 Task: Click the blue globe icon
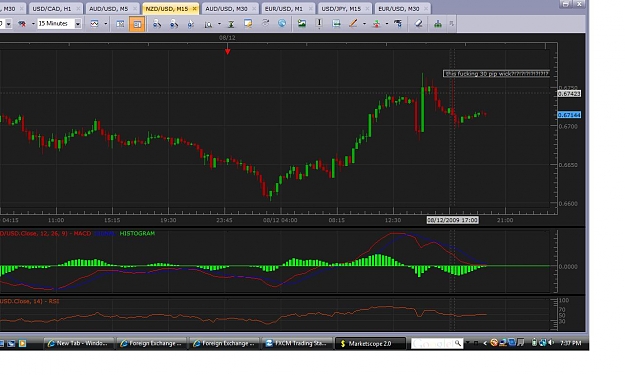pyautogui.click(x=282, y=24)
